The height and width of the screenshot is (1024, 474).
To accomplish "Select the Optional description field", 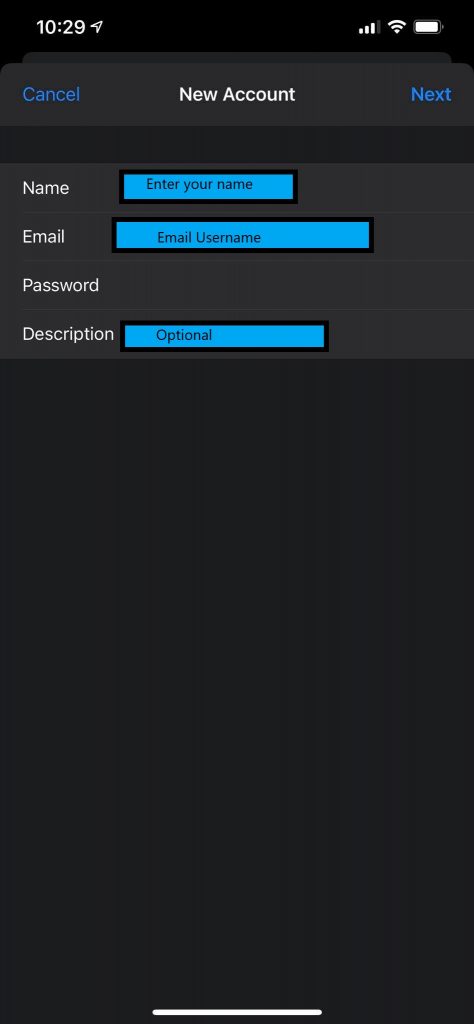I will tap(224, 336).
